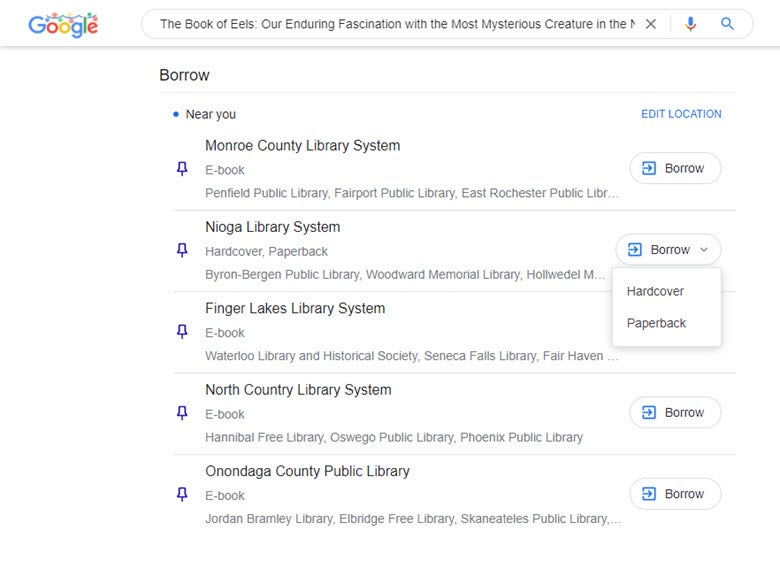Select the North Country Library System title
Screen dimensions: 780x569
coord(298,390)
